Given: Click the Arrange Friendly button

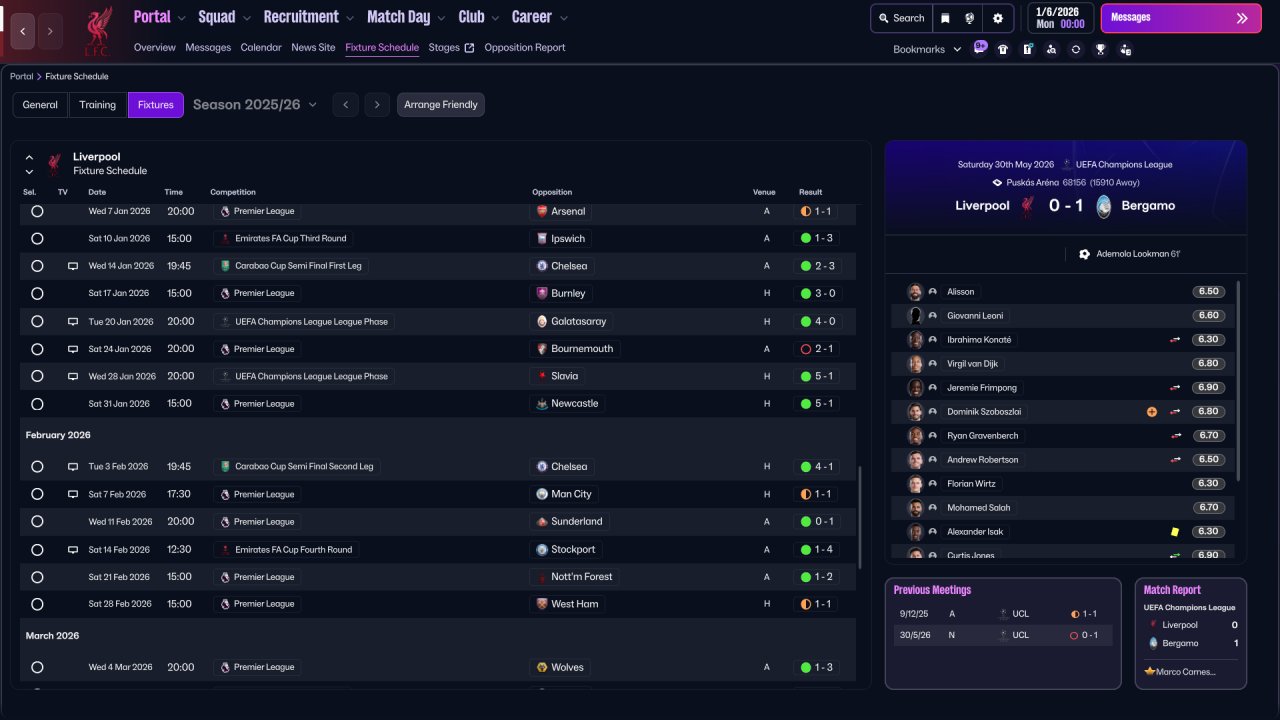Looking at the screenshot, I should (x=441, y=105).
